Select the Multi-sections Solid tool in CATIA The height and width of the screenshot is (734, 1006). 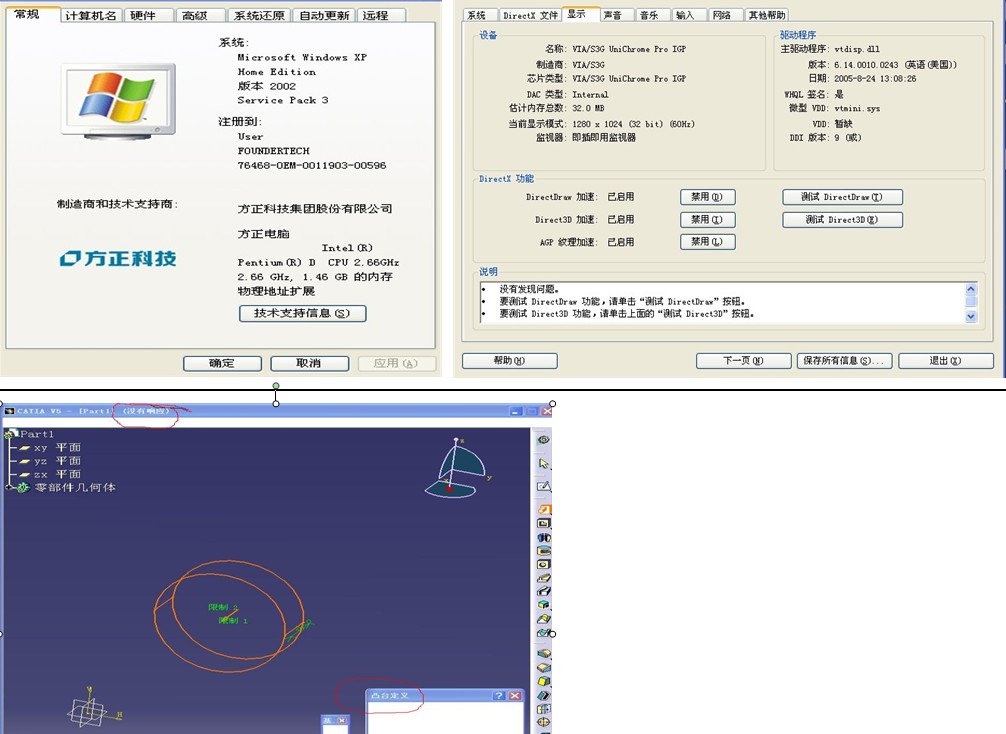click(543, 619)
